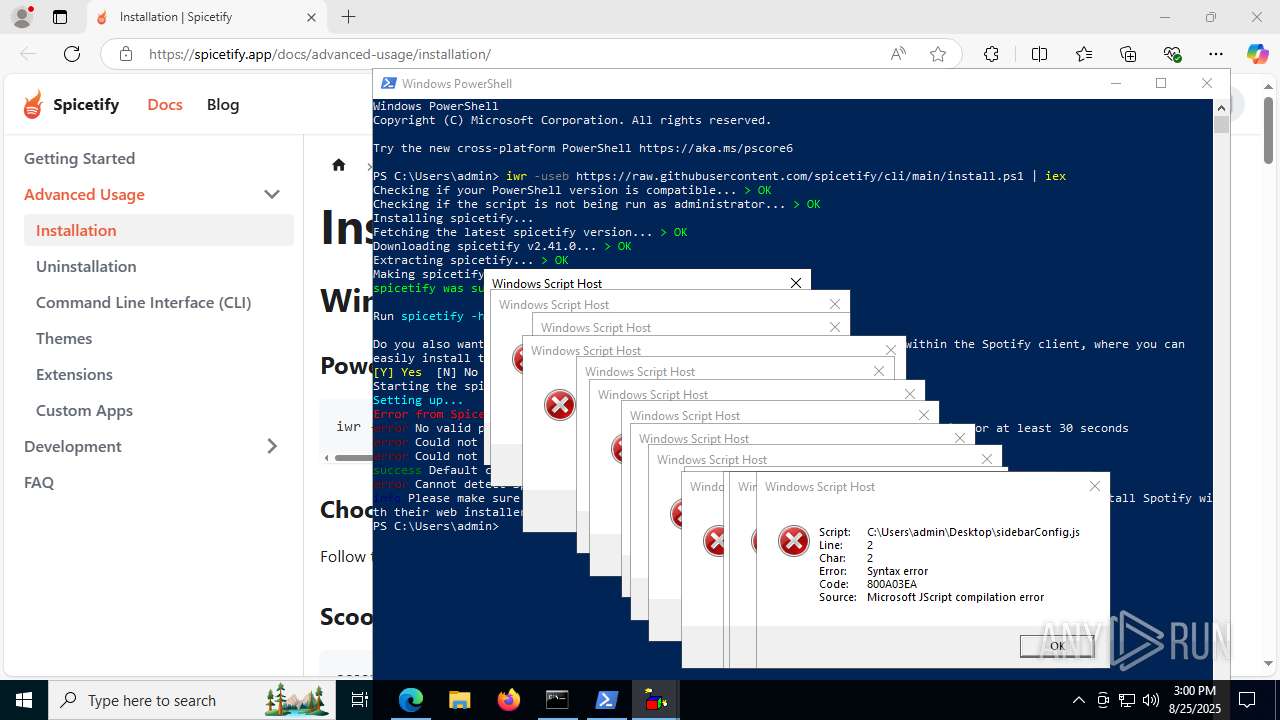Click OK in sidebarConfig.js error dialog
Screen dimensions: 1280x720
tap(1057, 646)
